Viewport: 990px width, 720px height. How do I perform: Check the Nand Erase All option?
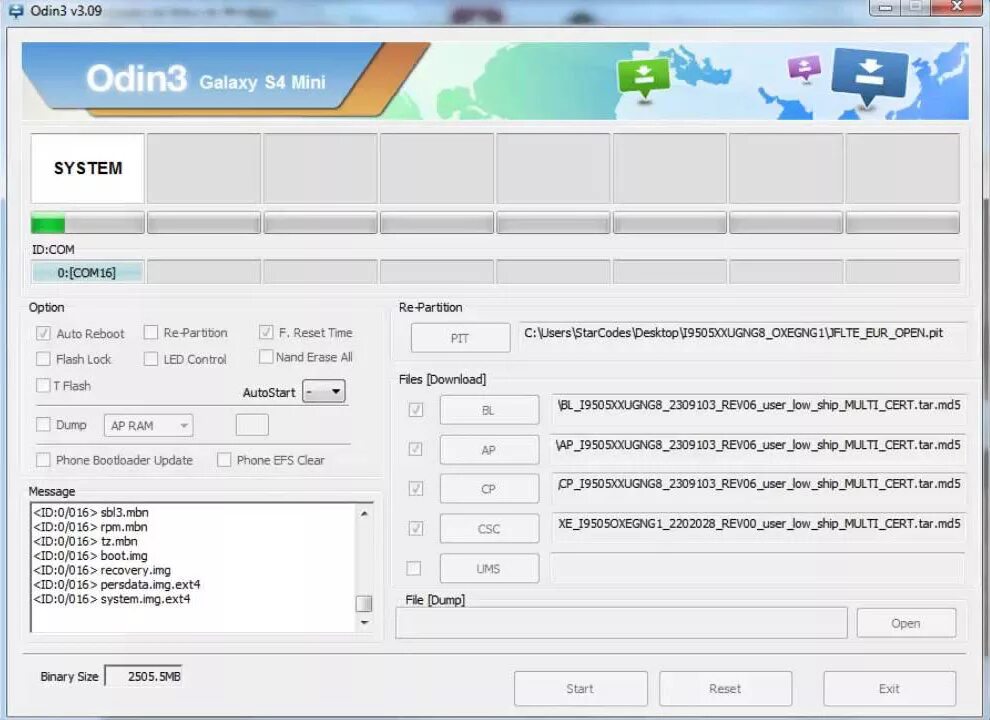[x=266, y=357]
